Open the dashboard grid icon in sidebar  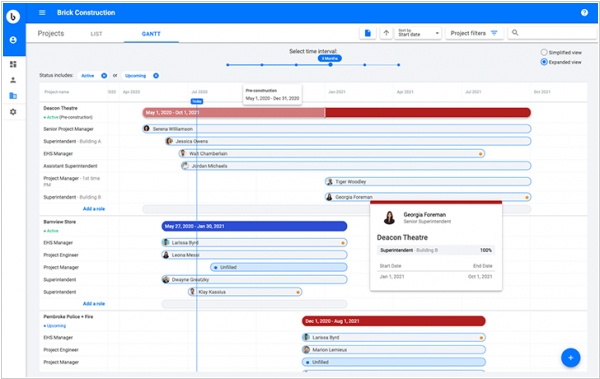[13, 64]
